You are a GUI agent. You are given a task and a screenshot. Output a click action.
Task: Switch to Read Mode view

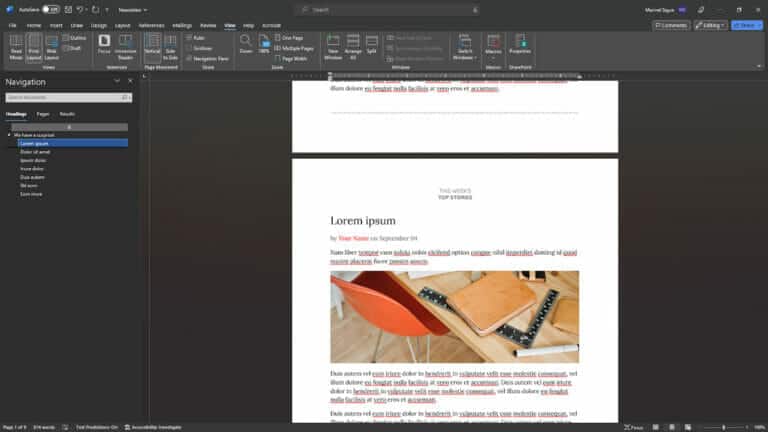[16, 48]
